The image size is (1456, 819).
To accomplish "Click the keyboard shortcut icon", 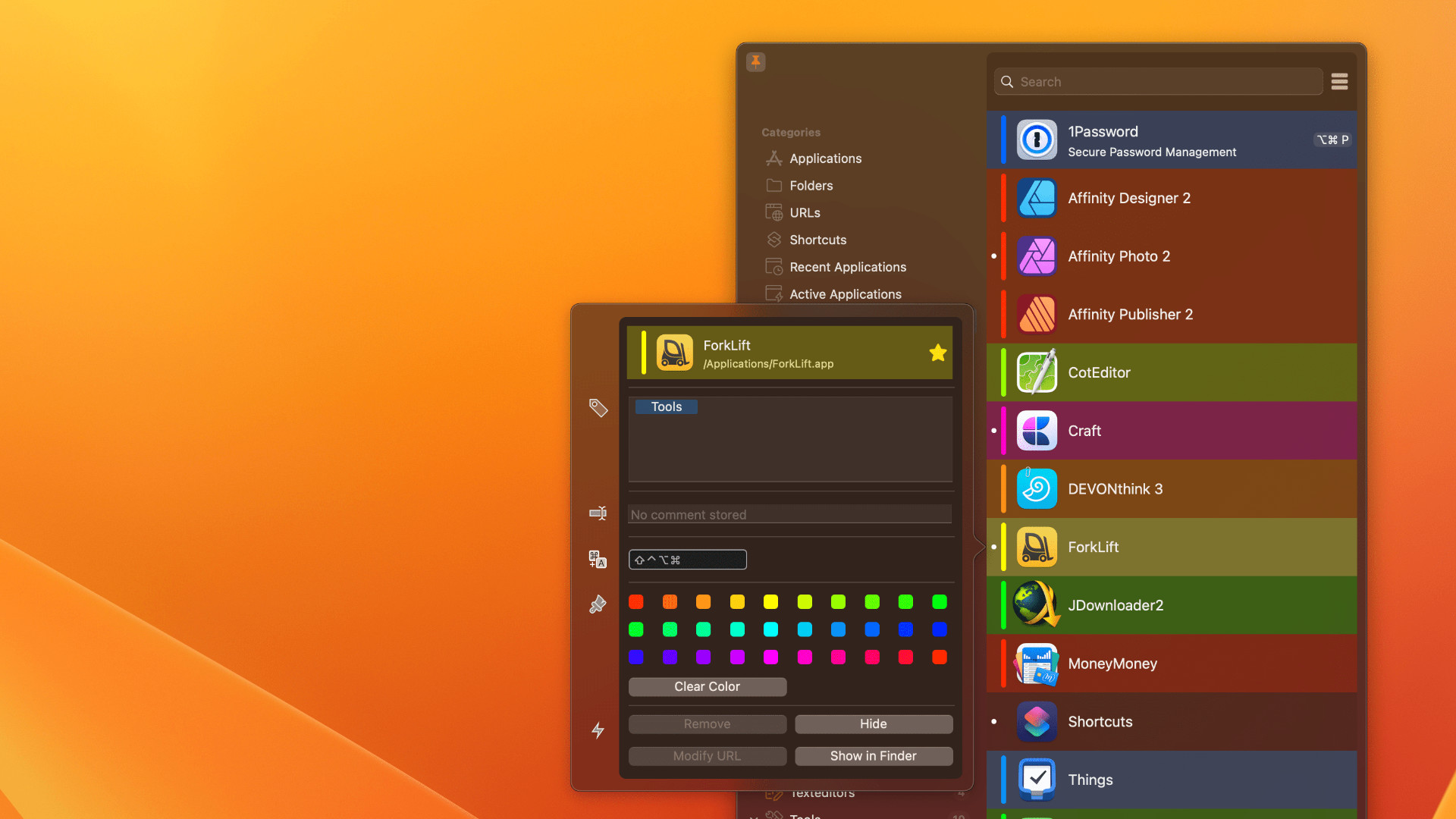I will coord(598,559).
